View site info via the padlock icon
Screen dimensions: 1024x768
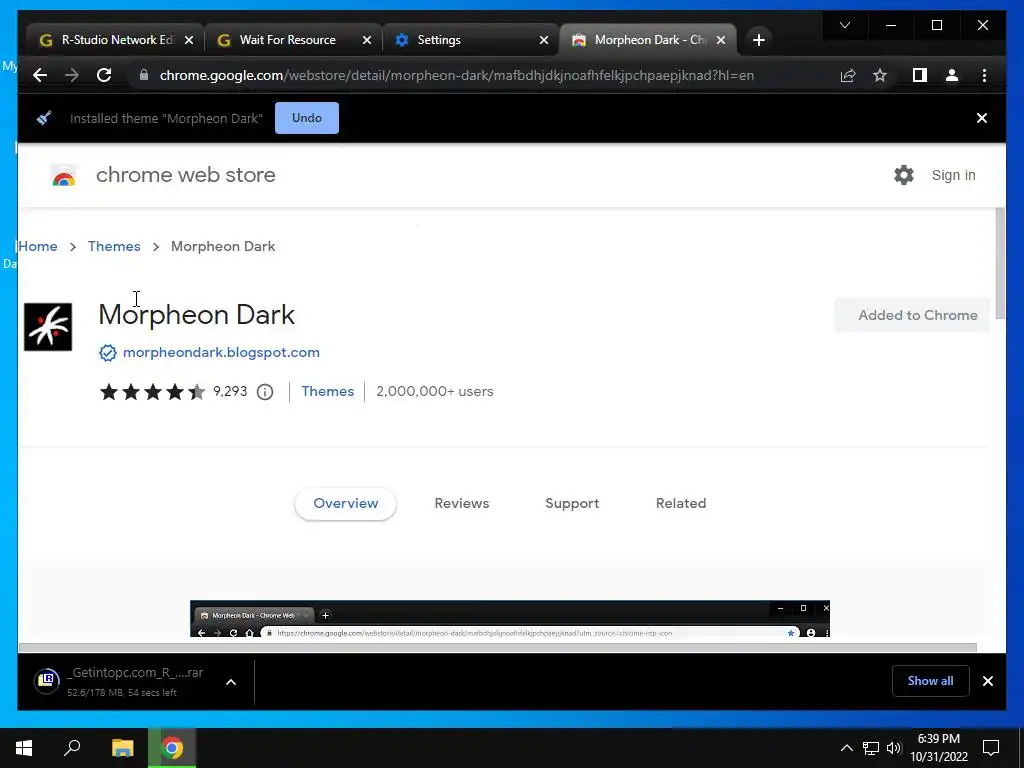click(144, 75)
